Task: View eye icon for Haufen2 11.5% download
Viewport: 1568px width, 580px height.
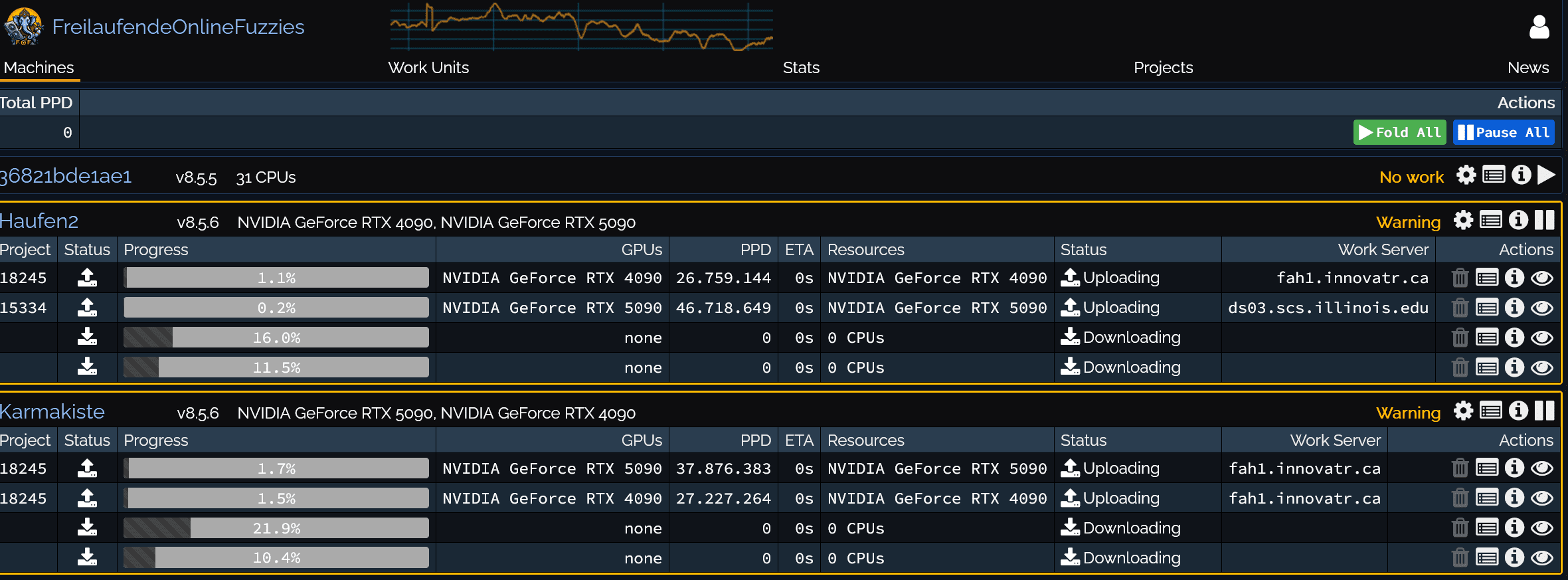Action: click(1542, 367)
